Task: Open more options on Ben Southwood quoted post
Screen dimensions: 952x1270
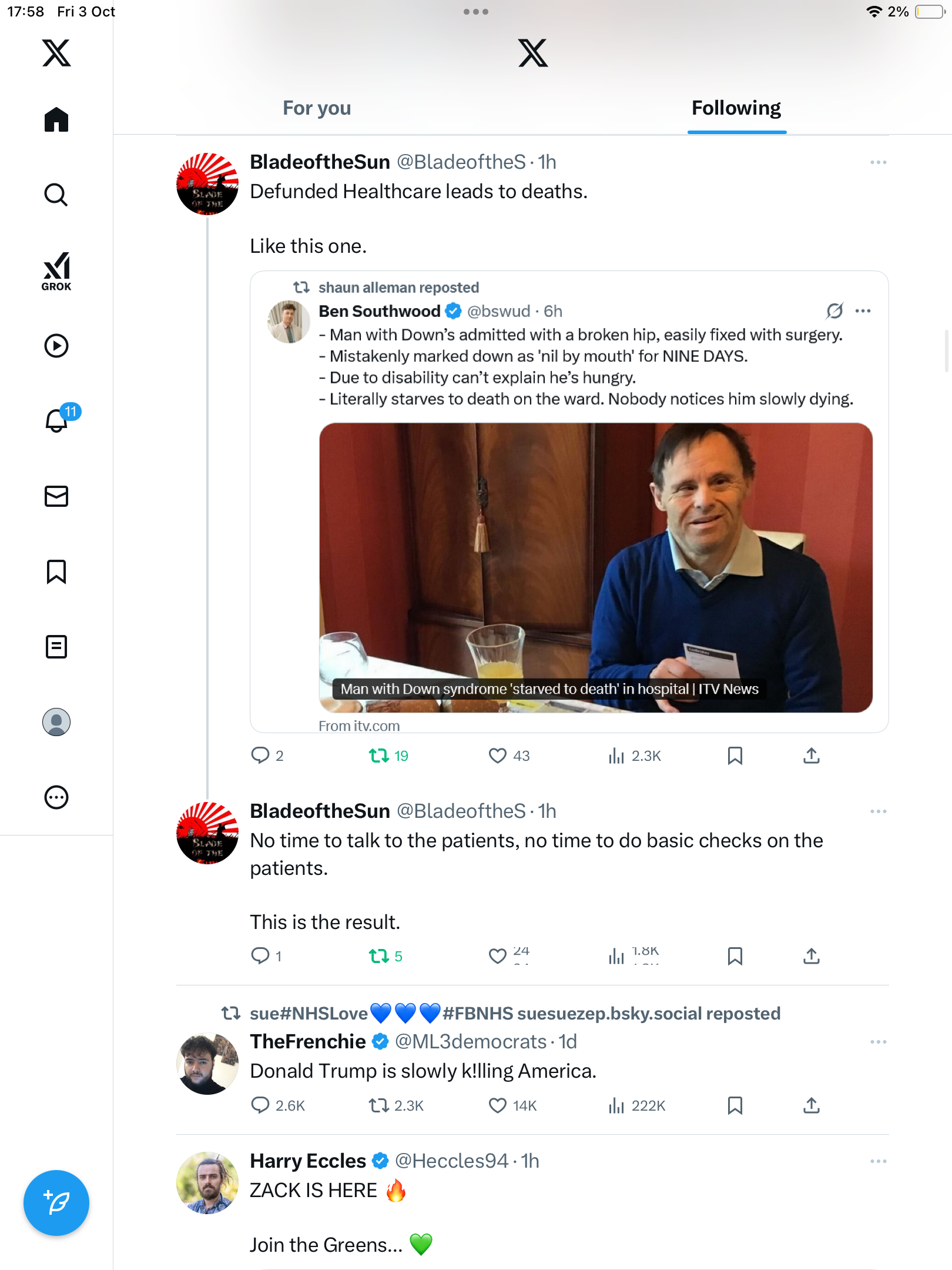Action: click(863, 311)
